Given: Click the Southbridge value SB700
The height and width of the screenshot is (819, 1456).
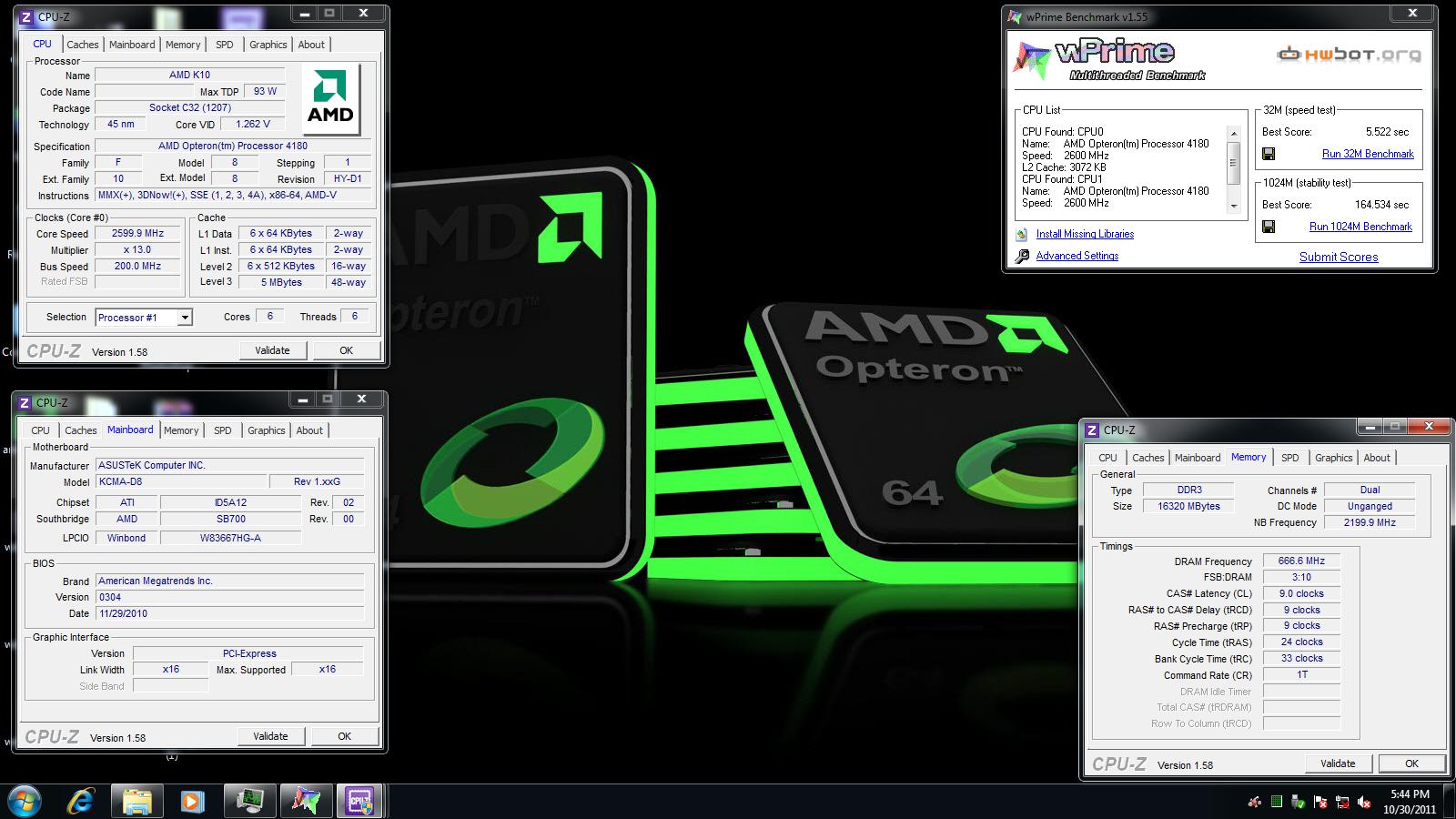Looking at the screenshot, I should point(231,520).
